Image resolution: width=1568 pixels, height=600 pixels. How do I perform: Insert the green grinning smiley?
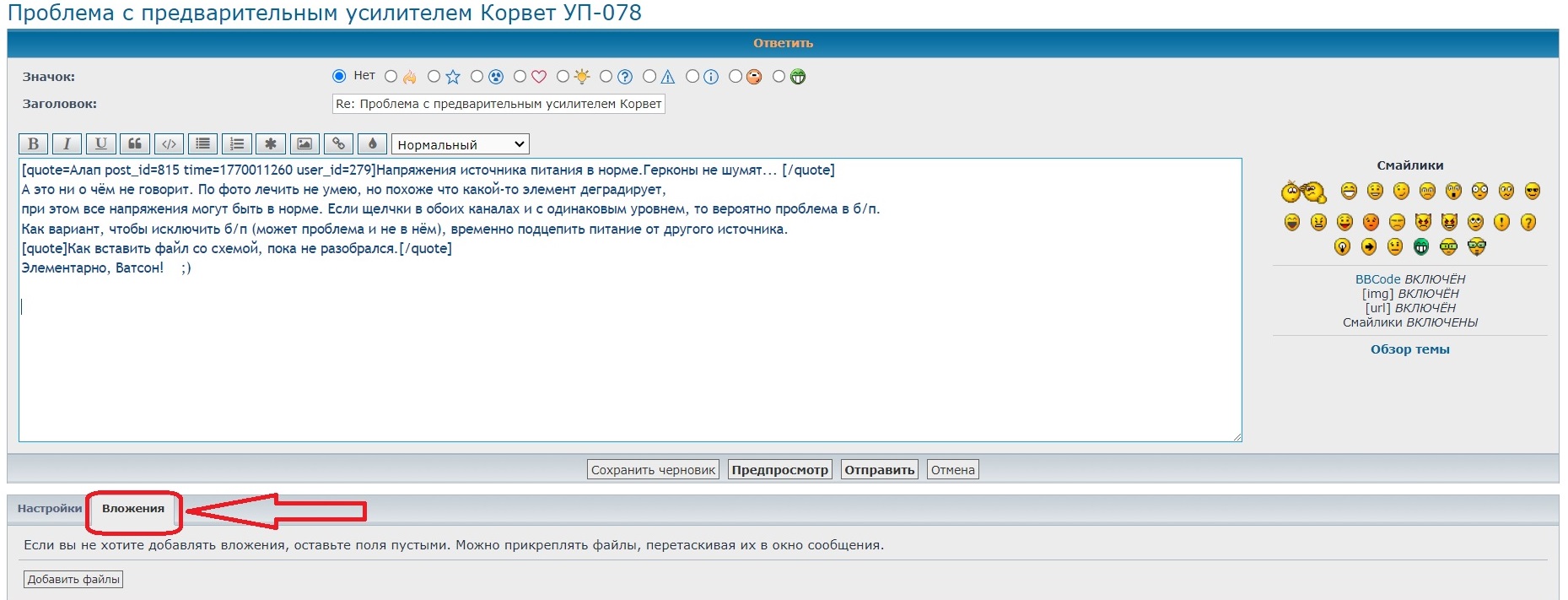click(x=1421, y=246)
